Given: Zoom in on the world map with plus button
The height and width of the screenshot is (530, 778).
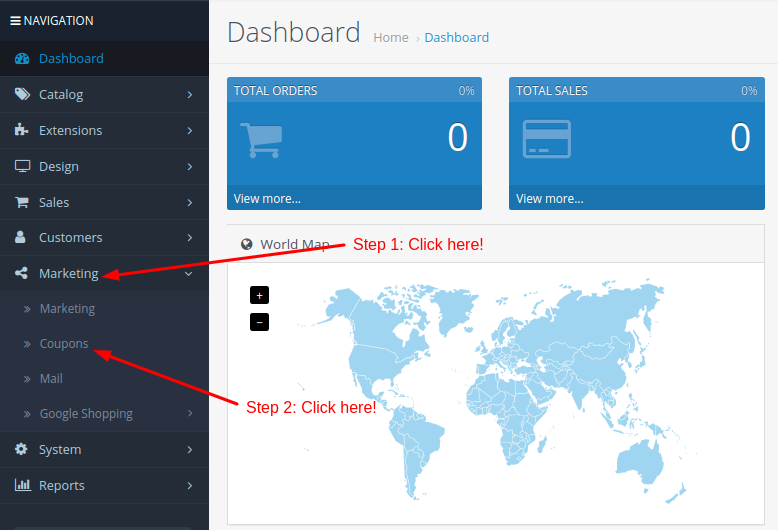Looking at the screenshot, I should [x=259, y=295].
